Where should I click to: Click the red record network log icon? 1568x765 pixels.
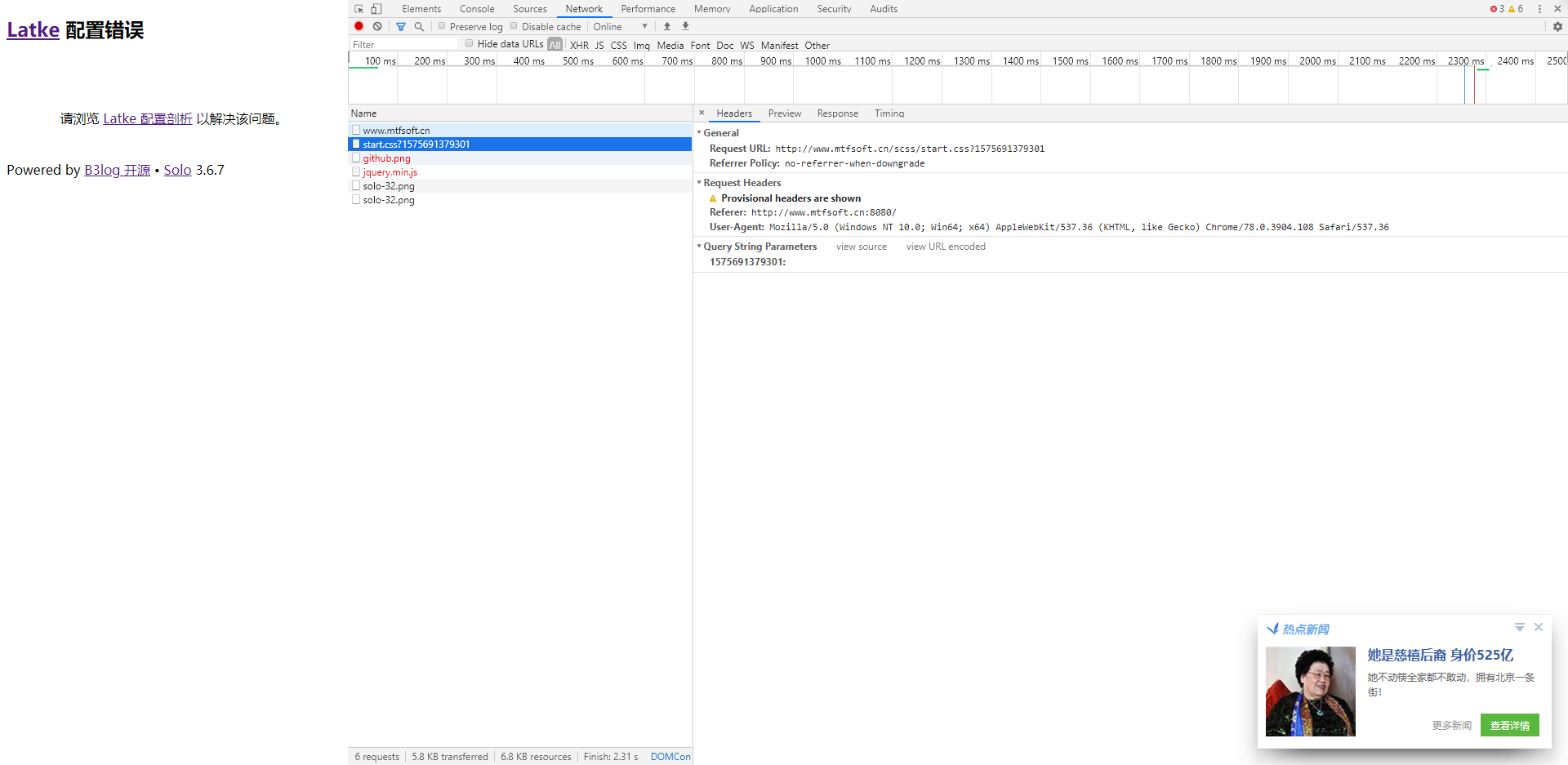point(359,26)
